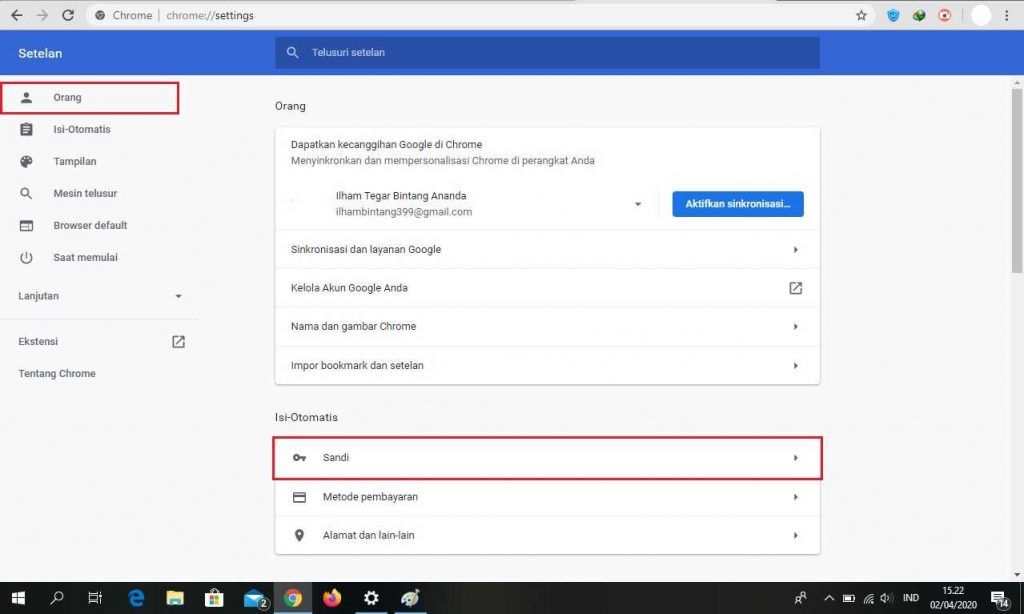Launch Microsoft Edge from the taskbar
This screenshot has height=614, width=1024.
(x=136, y=598)
